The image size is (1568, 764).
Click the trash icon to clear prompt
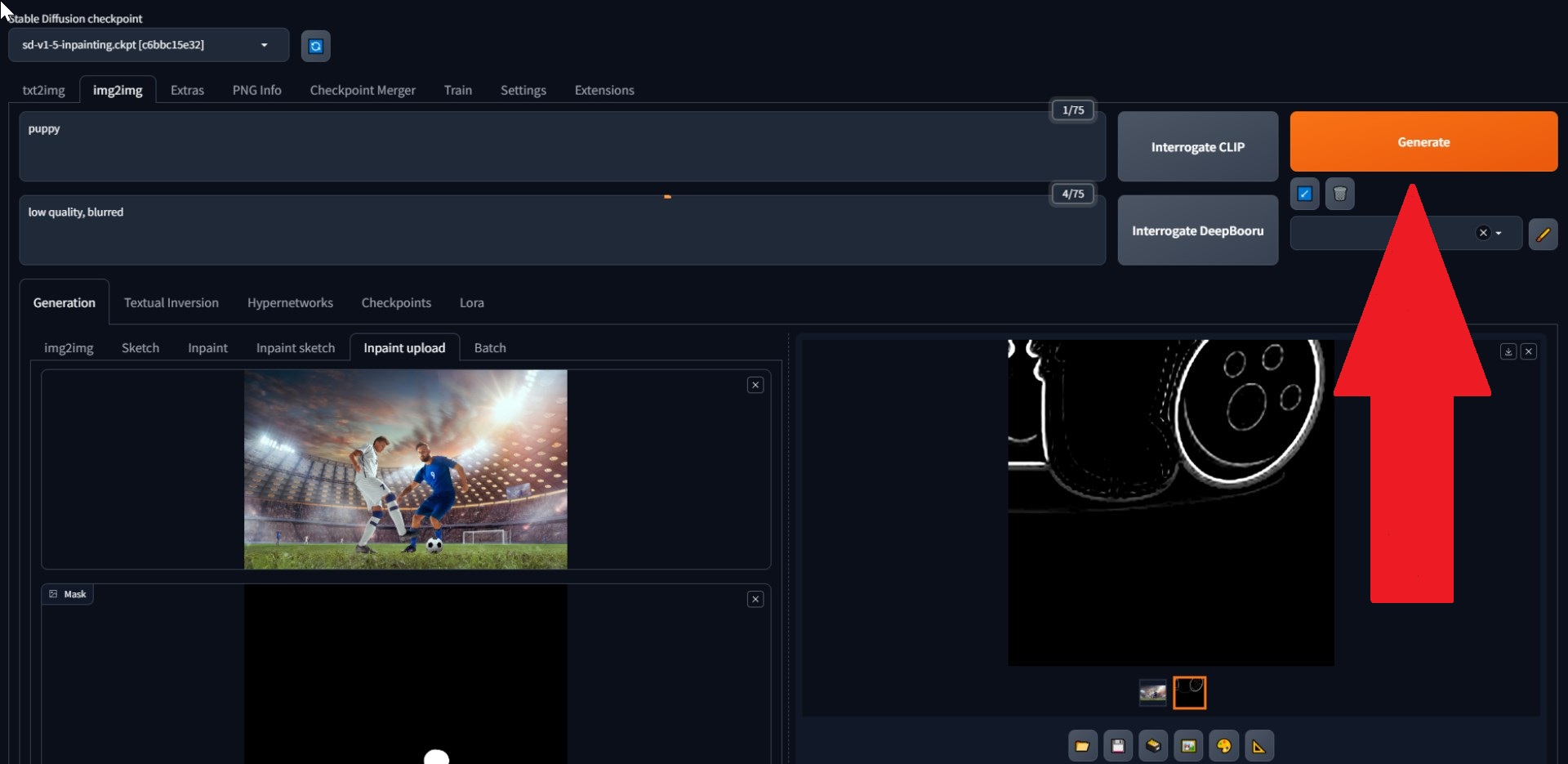click(x=1339, y=194)
